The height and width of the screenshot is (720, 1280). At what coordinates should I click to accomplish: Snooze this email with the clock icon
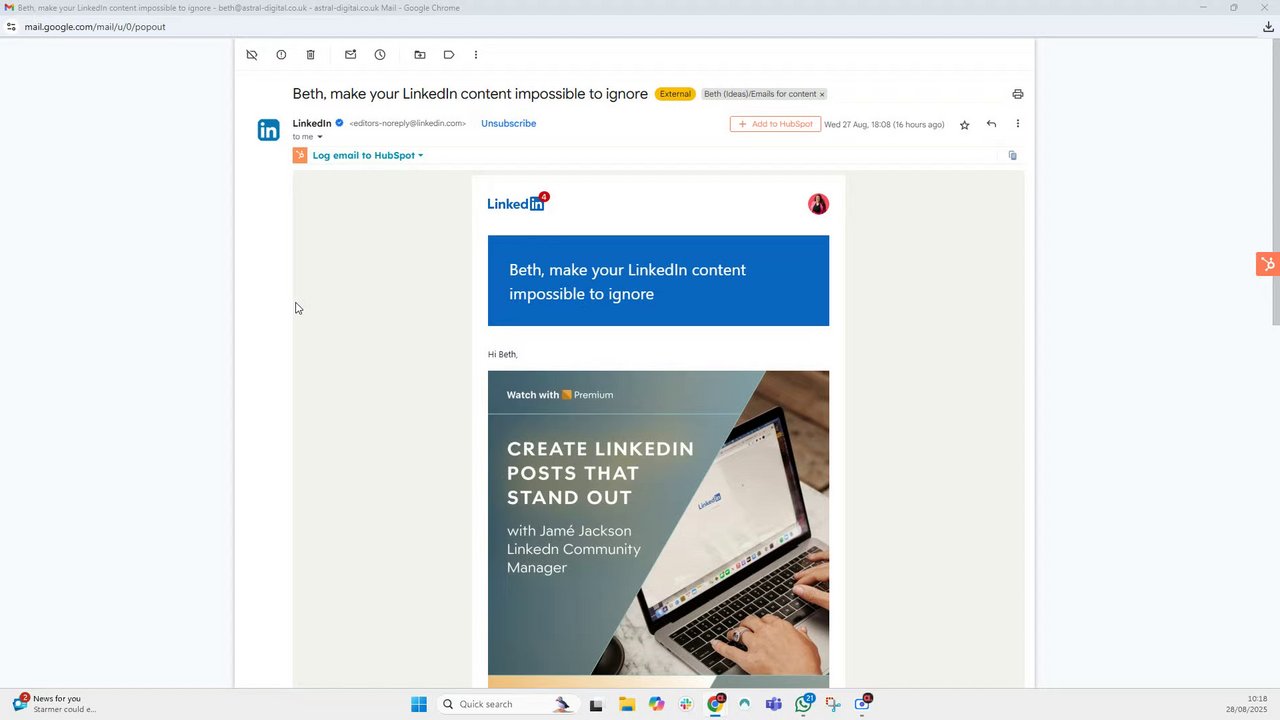pos(380,55)
